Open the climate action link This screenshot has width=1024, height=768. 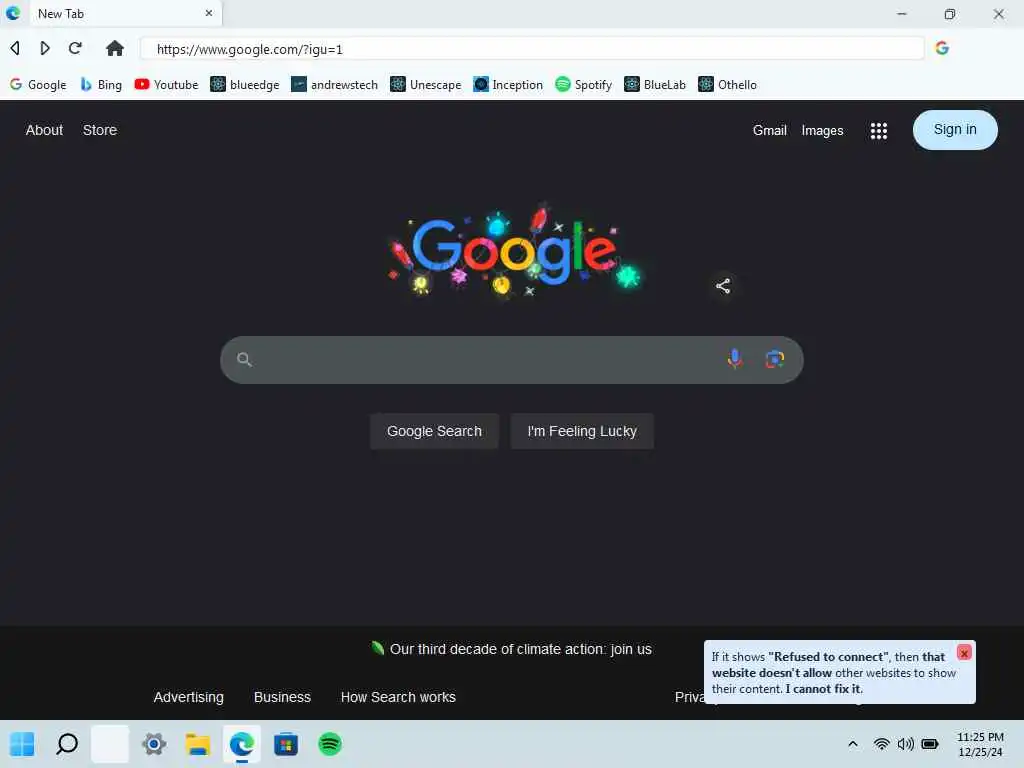[x=520, y=649]
